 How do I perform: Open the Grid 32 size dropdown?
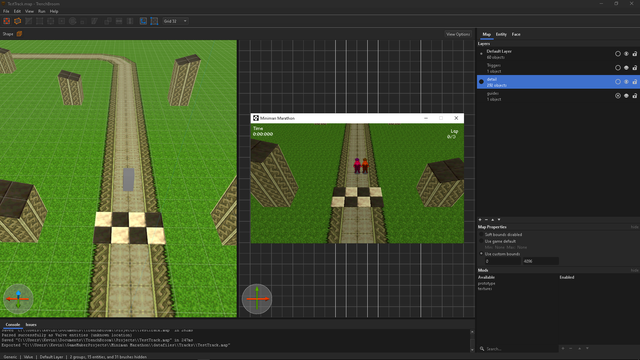tap(175, 21)
